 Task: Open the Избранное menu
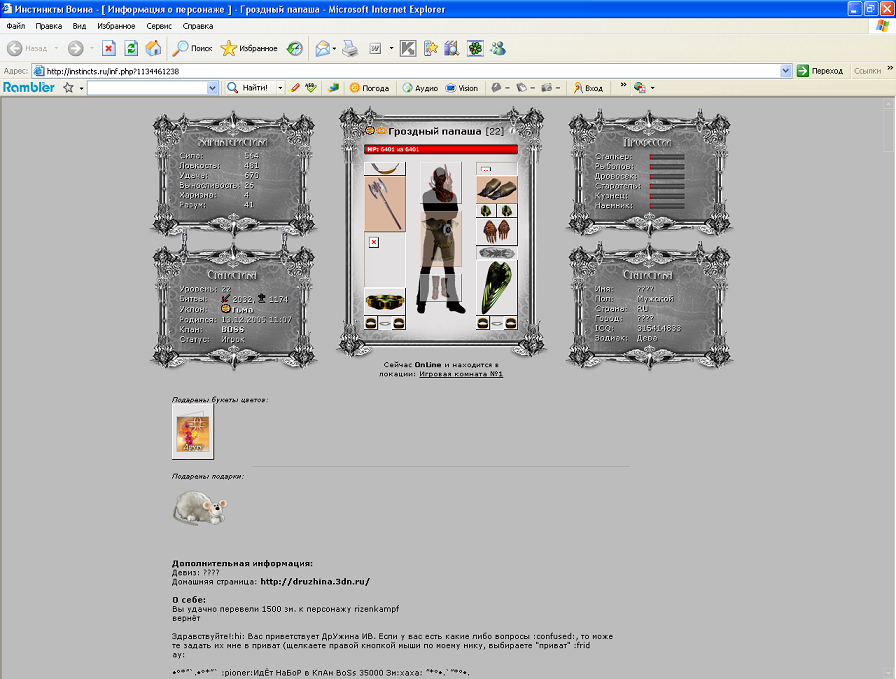(116, 26)
